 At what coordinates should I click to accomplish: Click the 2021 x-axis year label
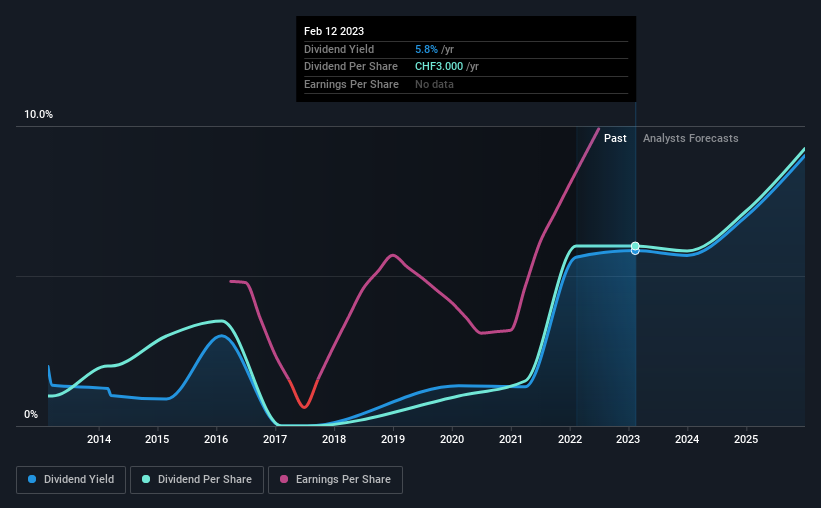511,439
